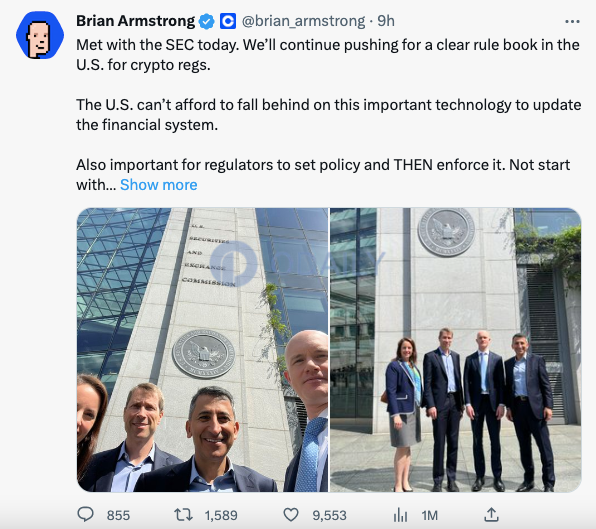Expand tweet with Show more link
The height and width of the screenshot is (529, 596).
click(x=159, y=185)
